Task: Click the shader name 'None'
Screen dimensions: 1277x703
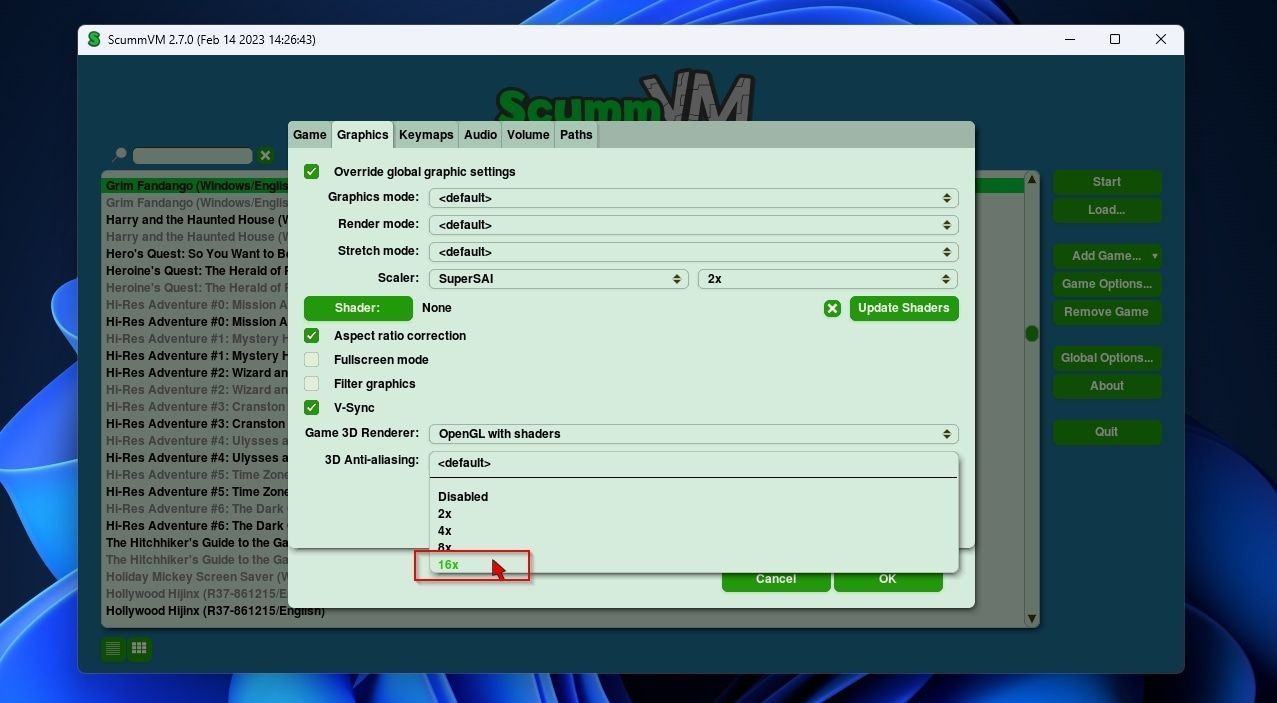Action: coord(437,308)
